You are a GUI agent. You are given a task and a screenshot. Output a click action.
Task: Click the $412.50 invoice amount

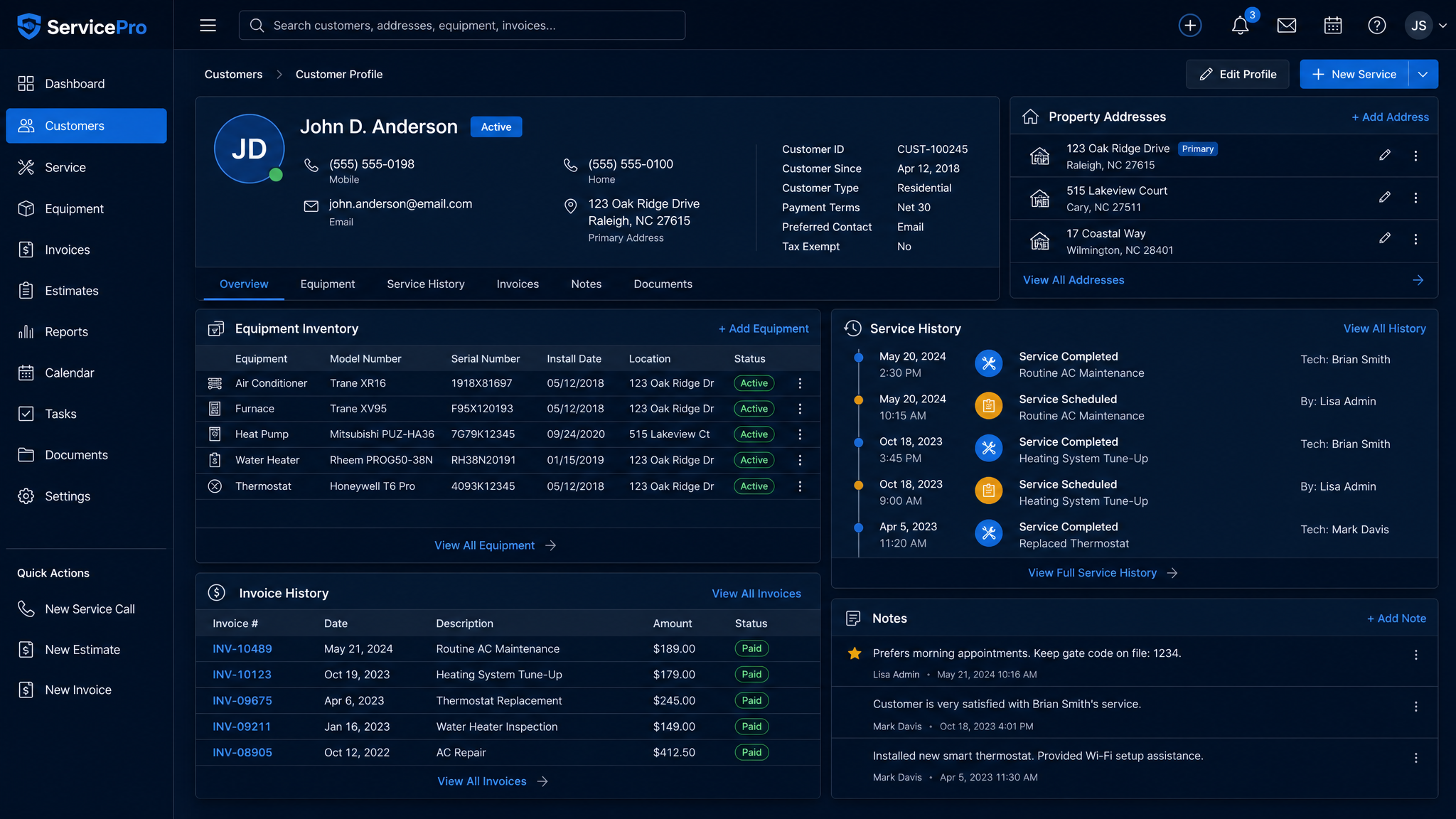pos(674,752)
